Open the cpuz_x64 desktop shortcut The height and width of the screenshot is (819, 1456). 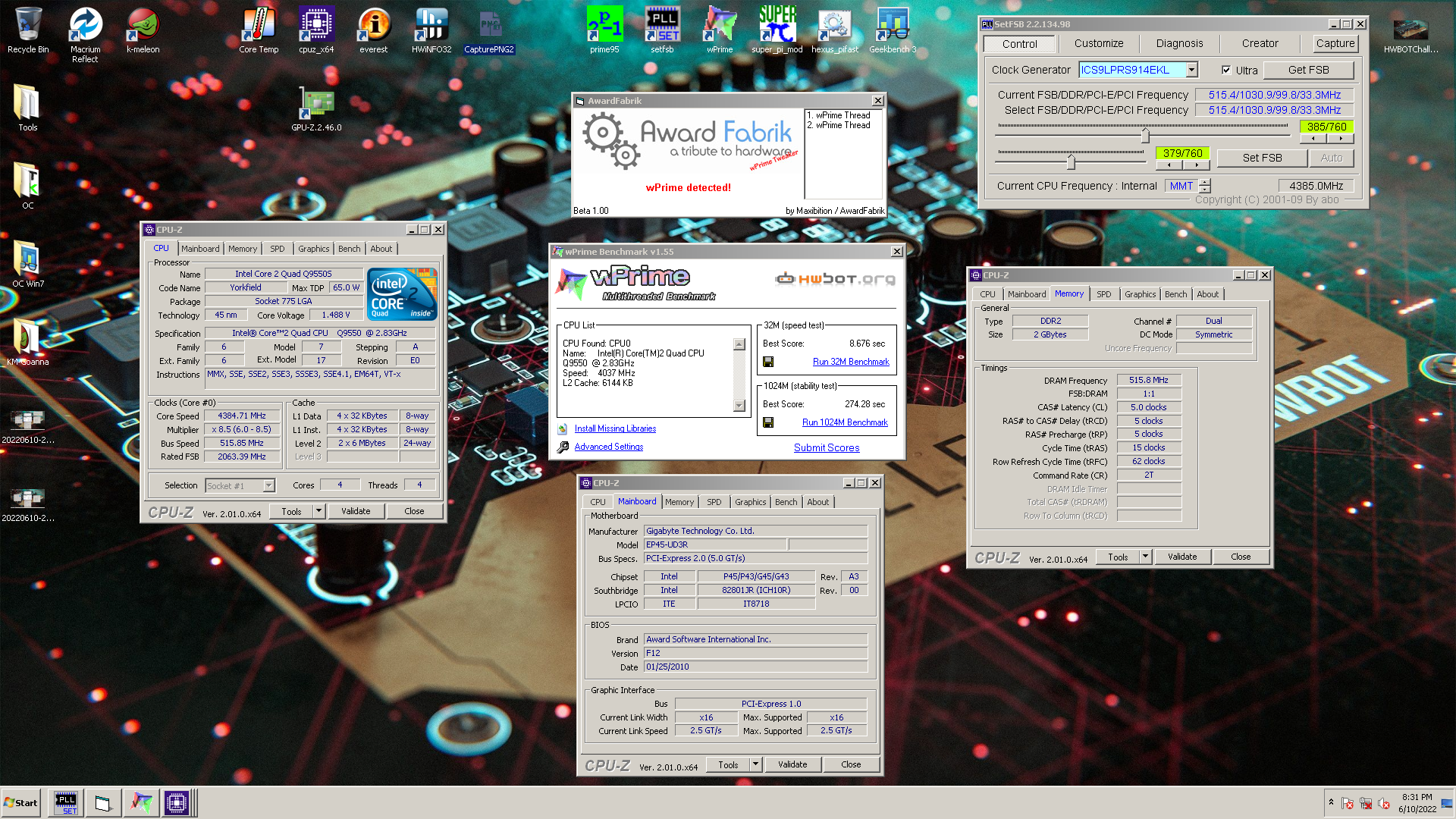316,30
